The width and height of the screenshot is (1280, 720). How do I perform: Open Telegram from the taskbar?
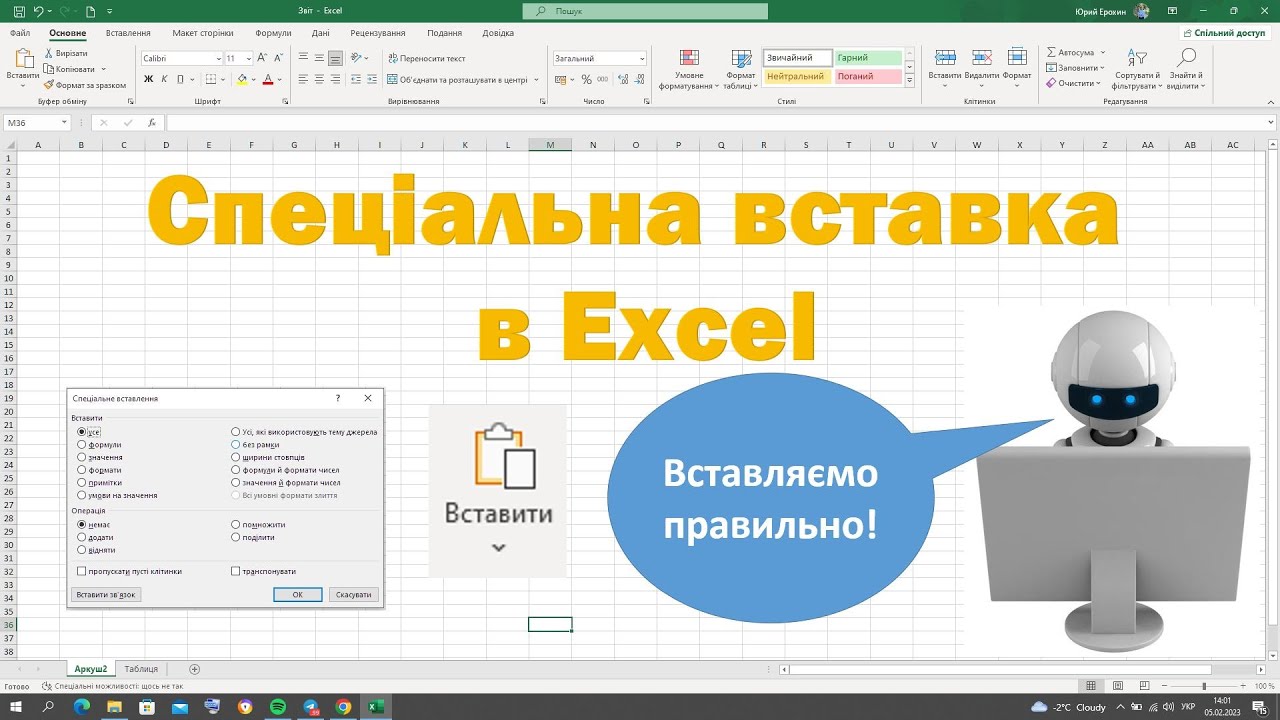pyautogui.click(x=310, y=707)
